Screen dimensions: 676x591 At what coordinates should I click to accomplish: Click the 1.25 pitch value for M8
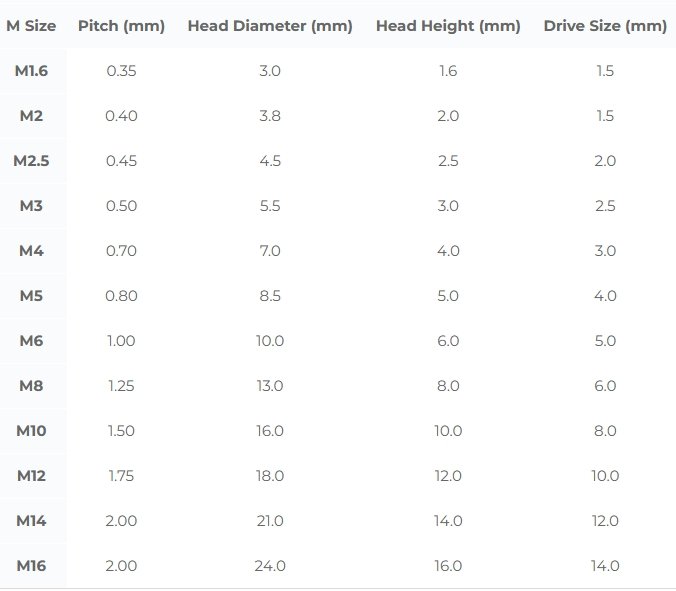click(121, 386)
